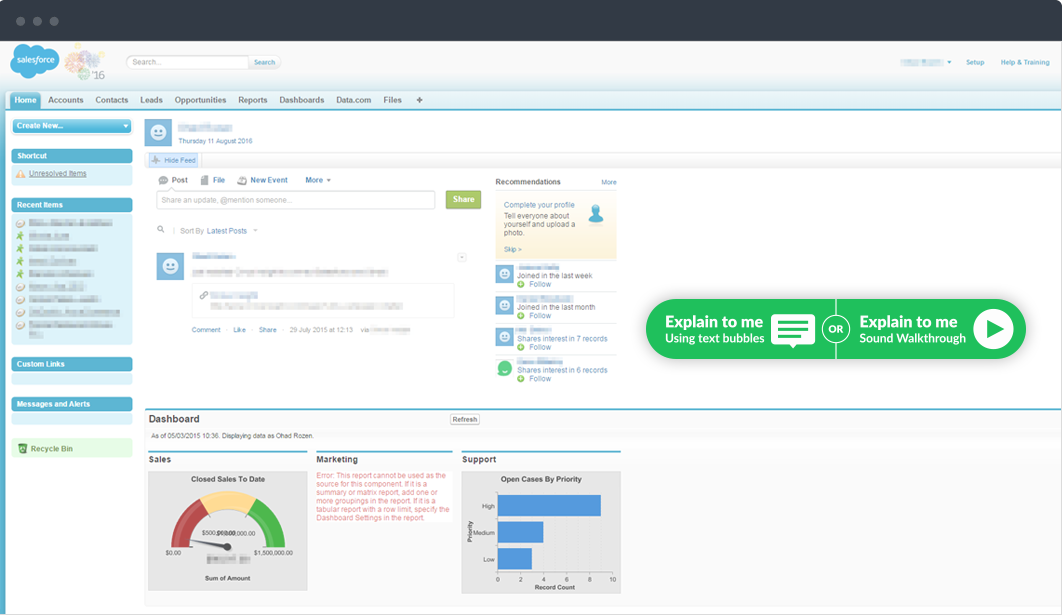Click the Recycle Bin icon
The image size is (1062, 615).
22,448
